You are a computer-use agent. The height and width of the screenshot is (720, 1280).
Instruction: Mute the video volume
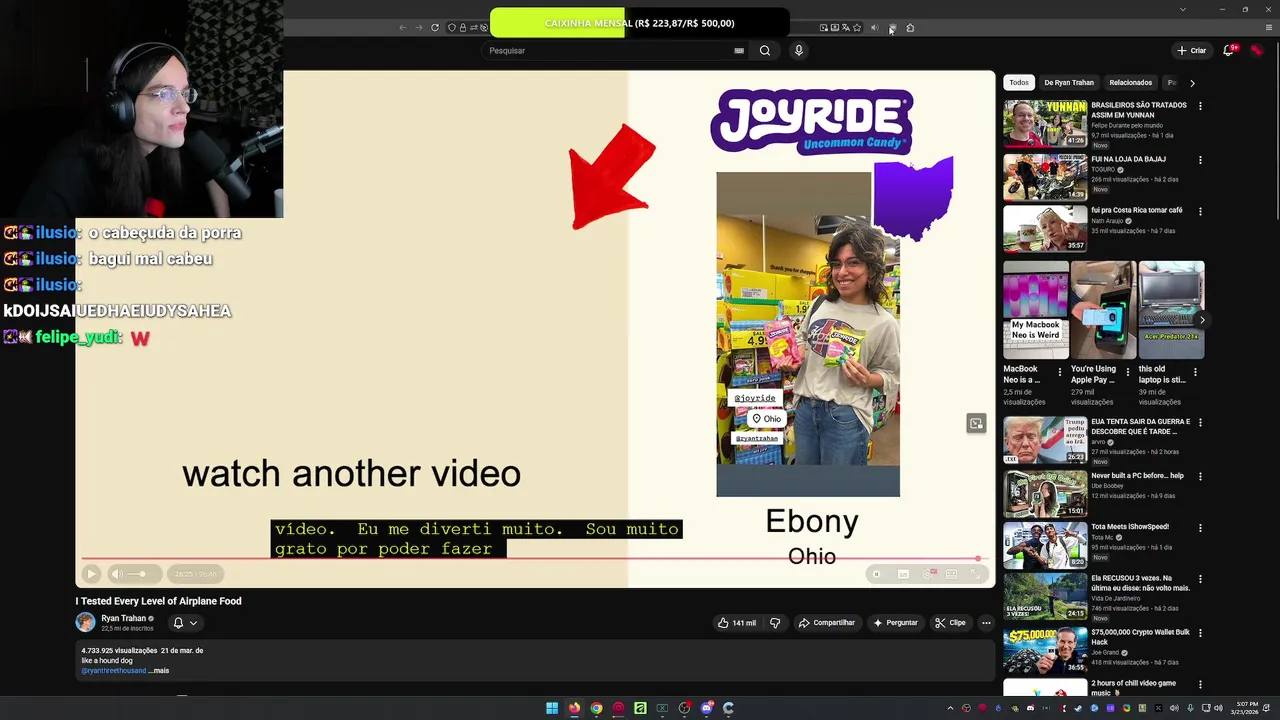coord(117,574)
